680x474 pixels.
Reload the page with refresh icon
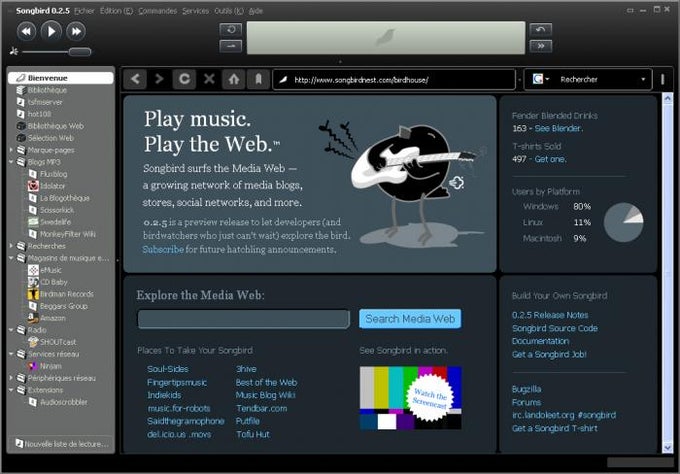pyautogui.click(x=184, y=79)
